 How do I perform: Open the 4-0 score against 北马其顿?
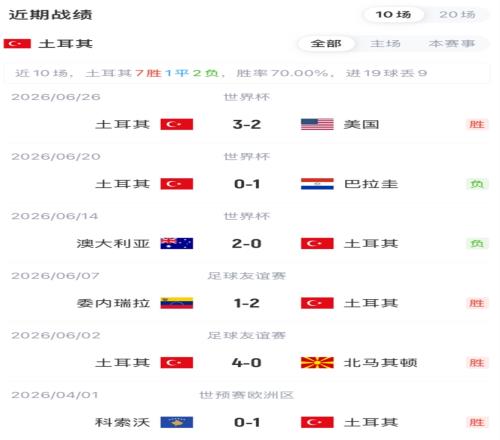click(x=247, y=363)
